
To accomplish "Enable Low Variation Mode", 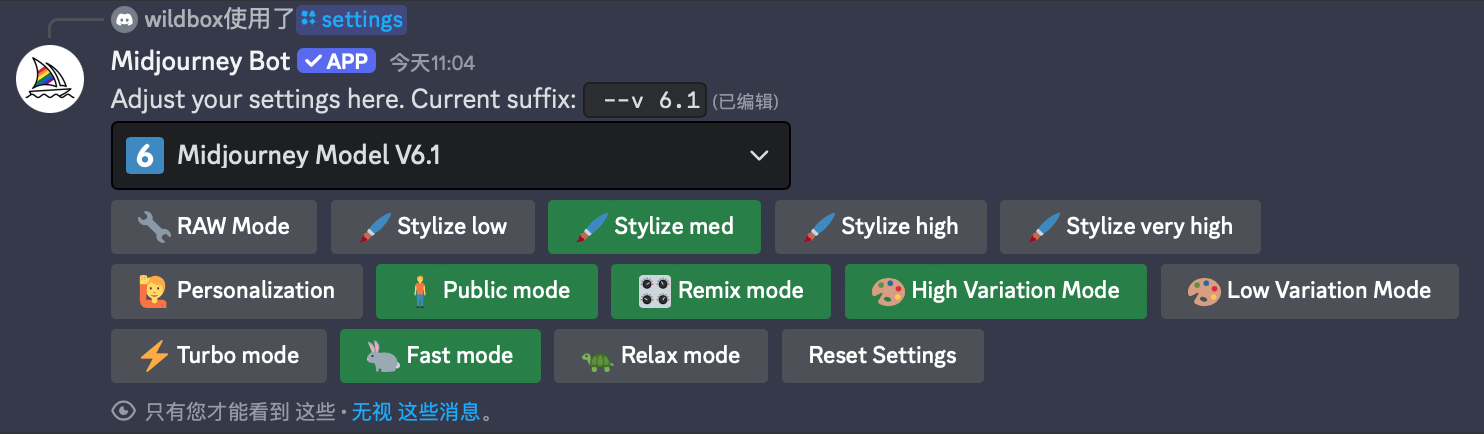I will [x=1310, y=291].
